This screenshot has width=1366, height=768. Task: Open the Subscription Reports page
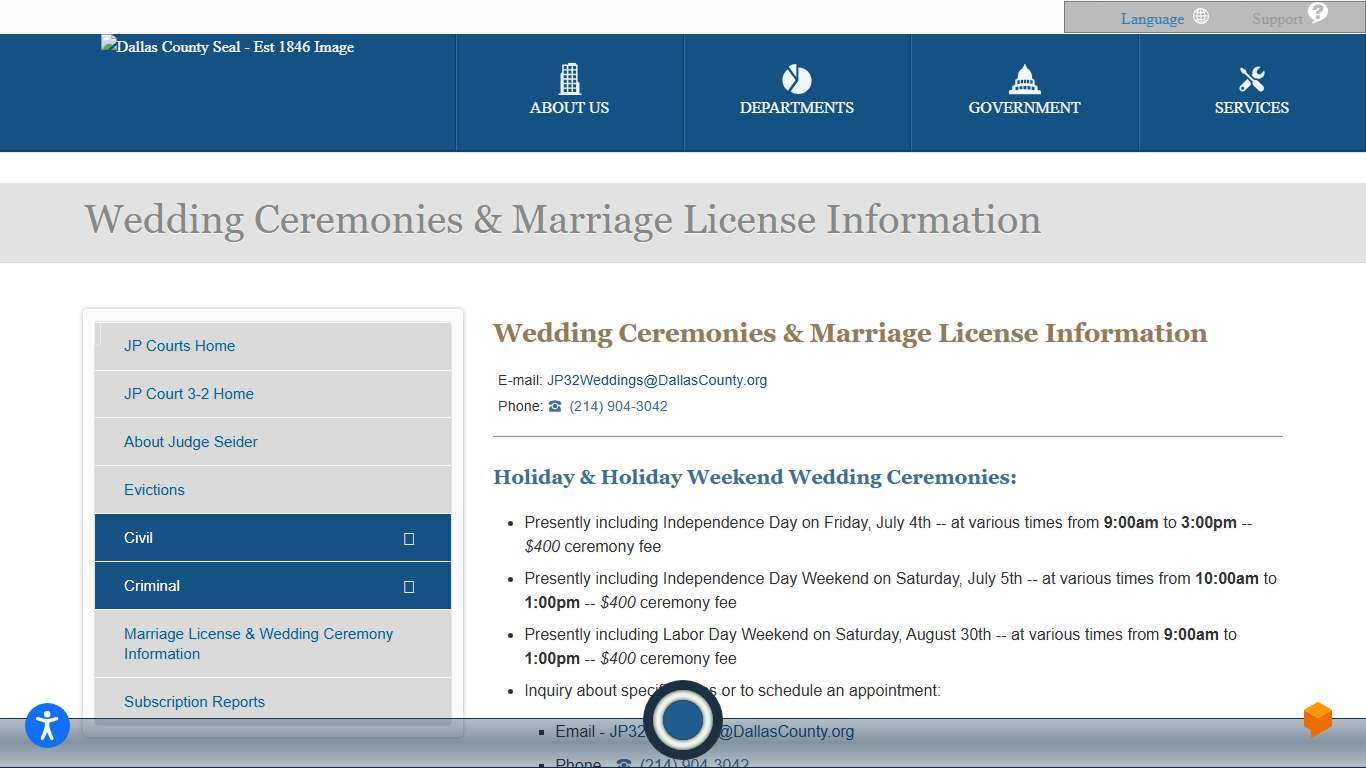click(x=194, y=702)
